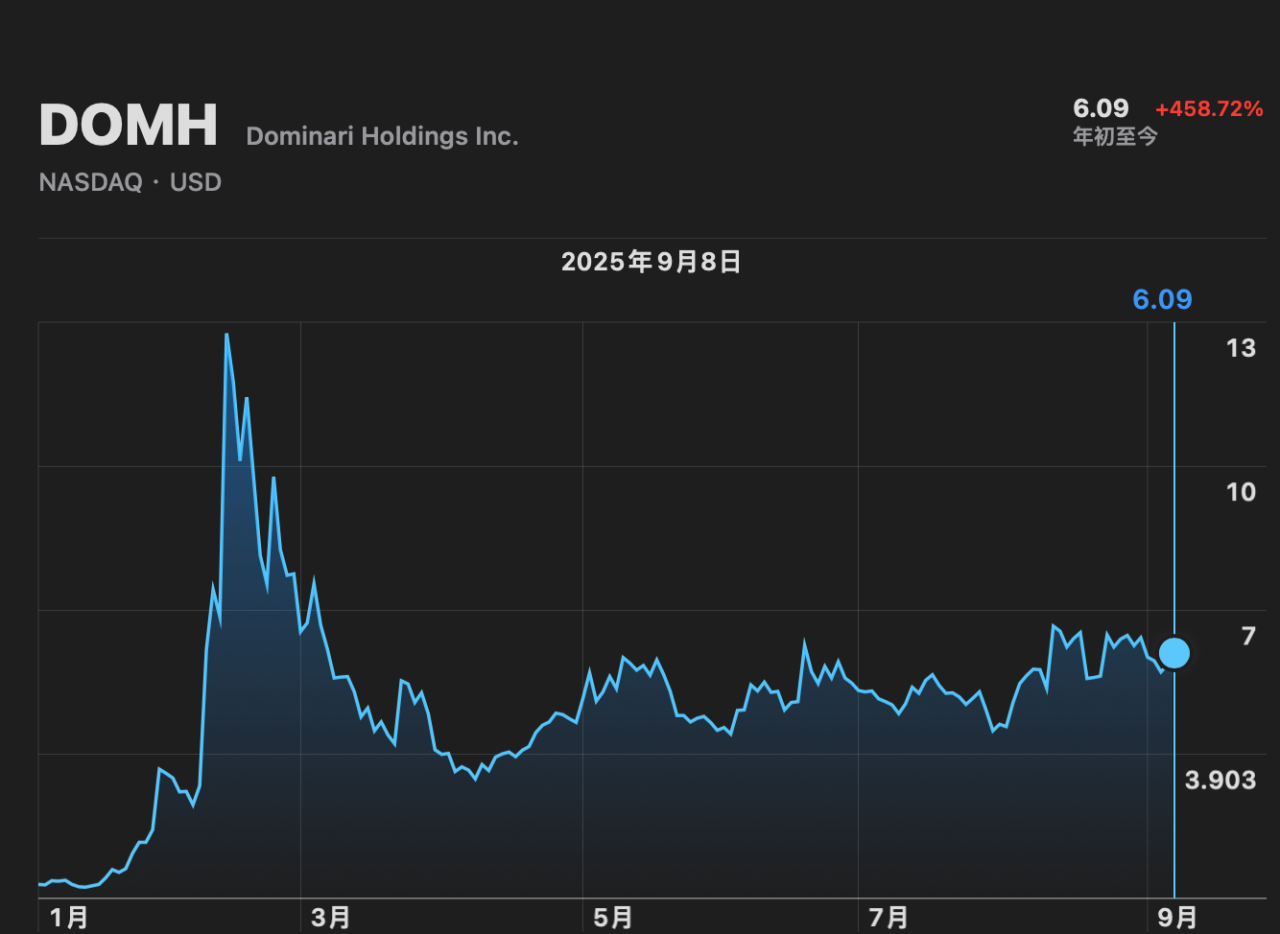Select the 5月 label on the time axis
The height and width of the screenshot is (934, 1280).
pos(612,917)
